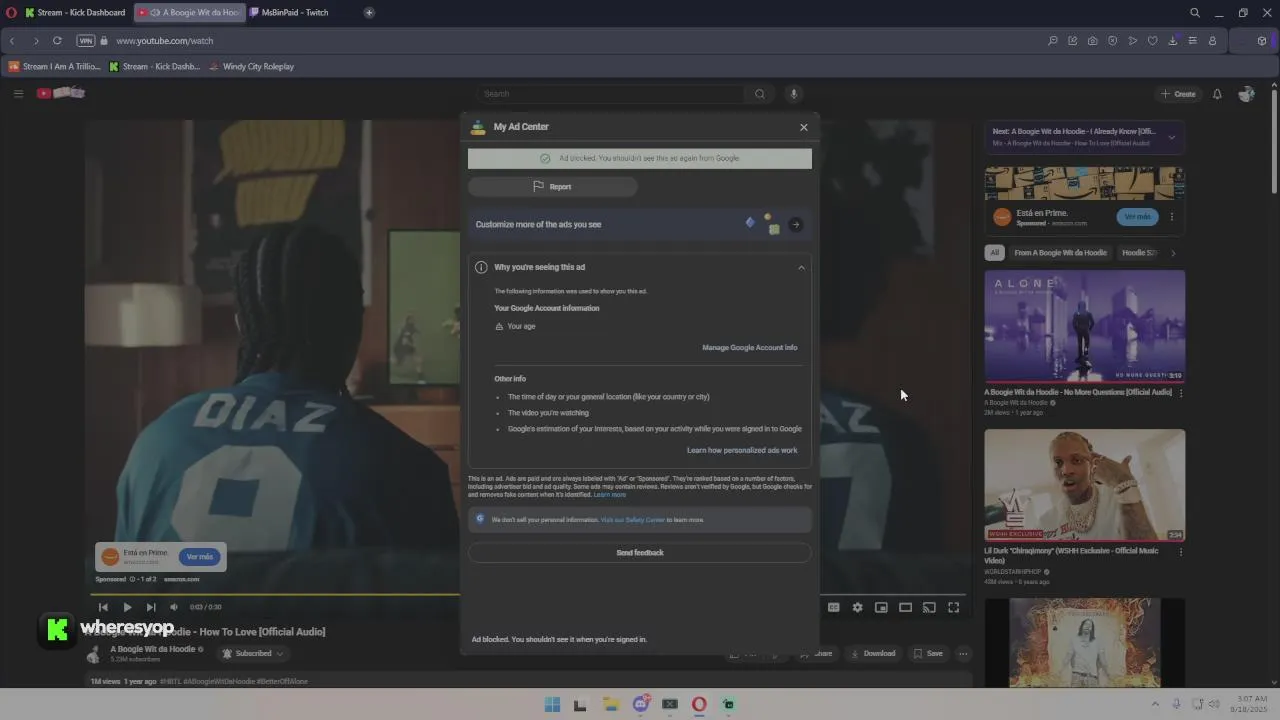Open Learn how personalized ads work link

coord(742,450)
